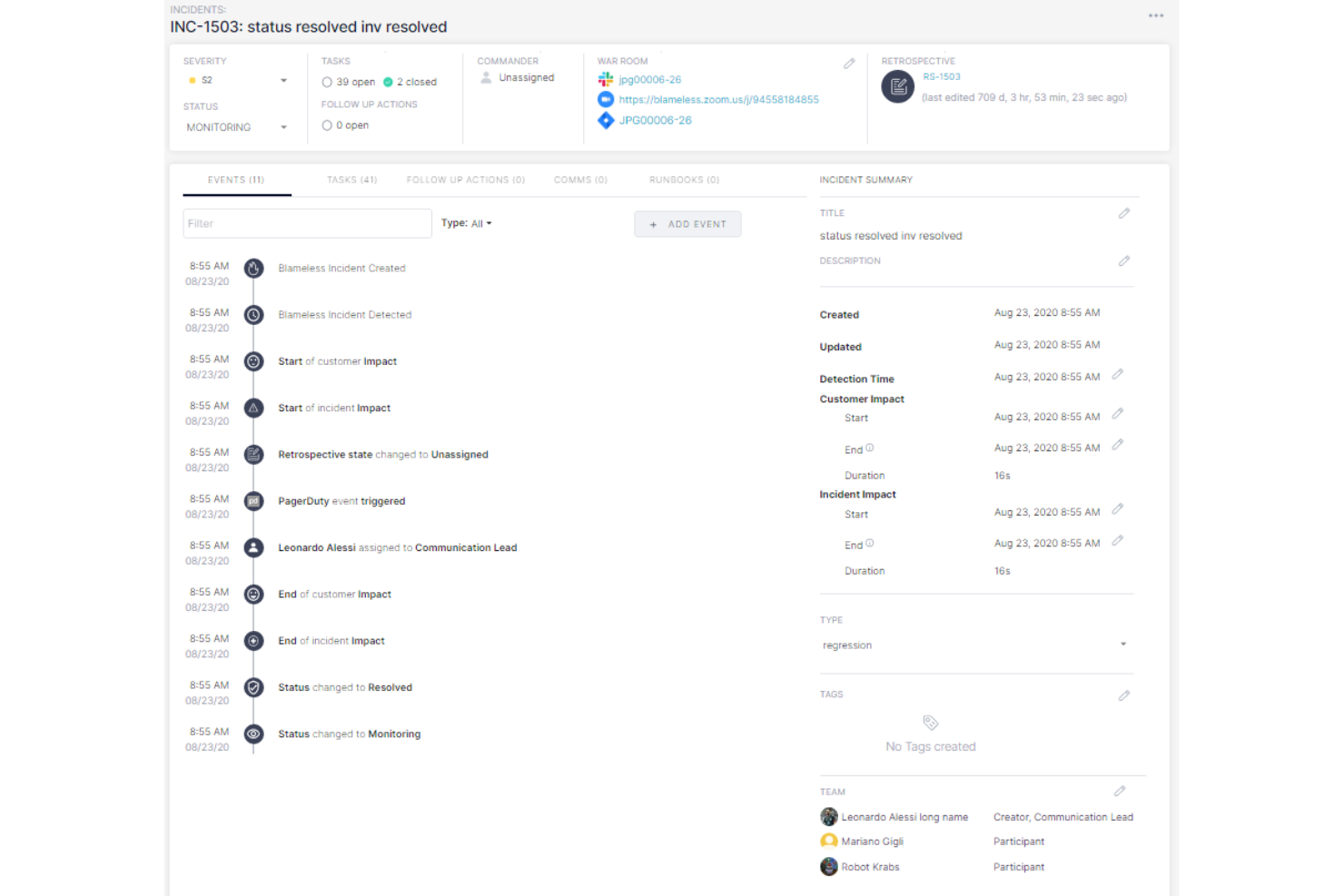This screenshot has width=1344, height=896.
Task: Open the Type regression dropdown
Action: click(1124, 645)
